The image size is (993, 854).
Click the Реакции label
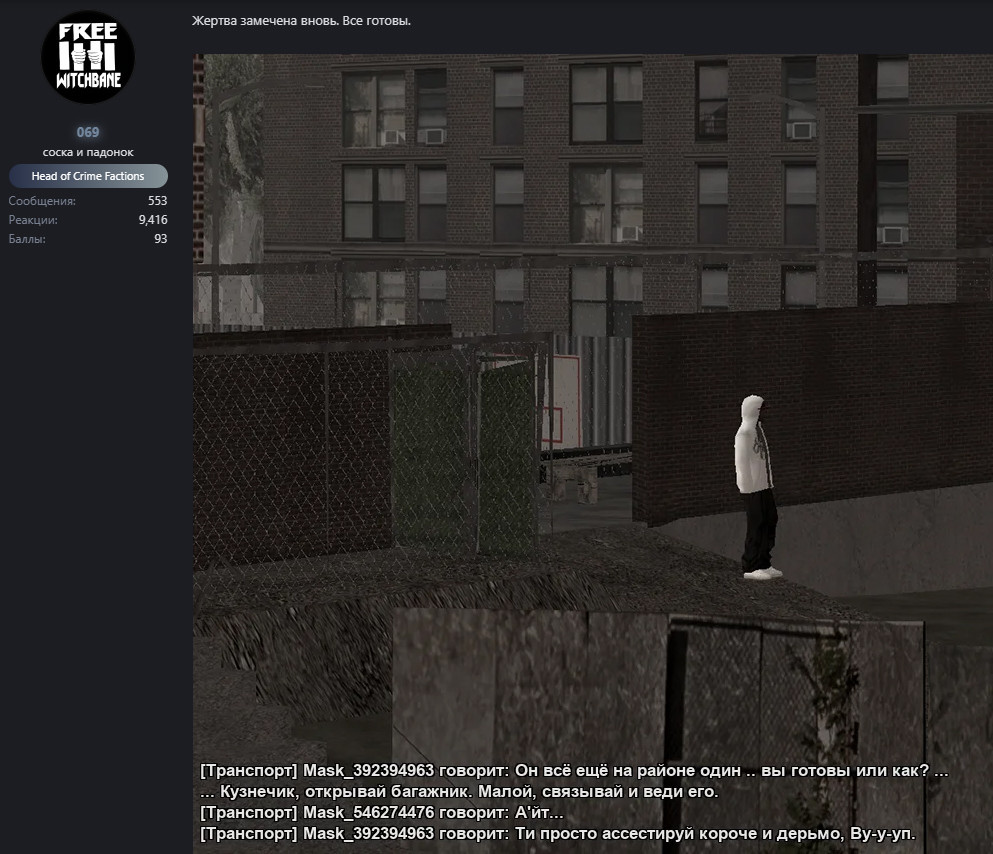(33, 220)
